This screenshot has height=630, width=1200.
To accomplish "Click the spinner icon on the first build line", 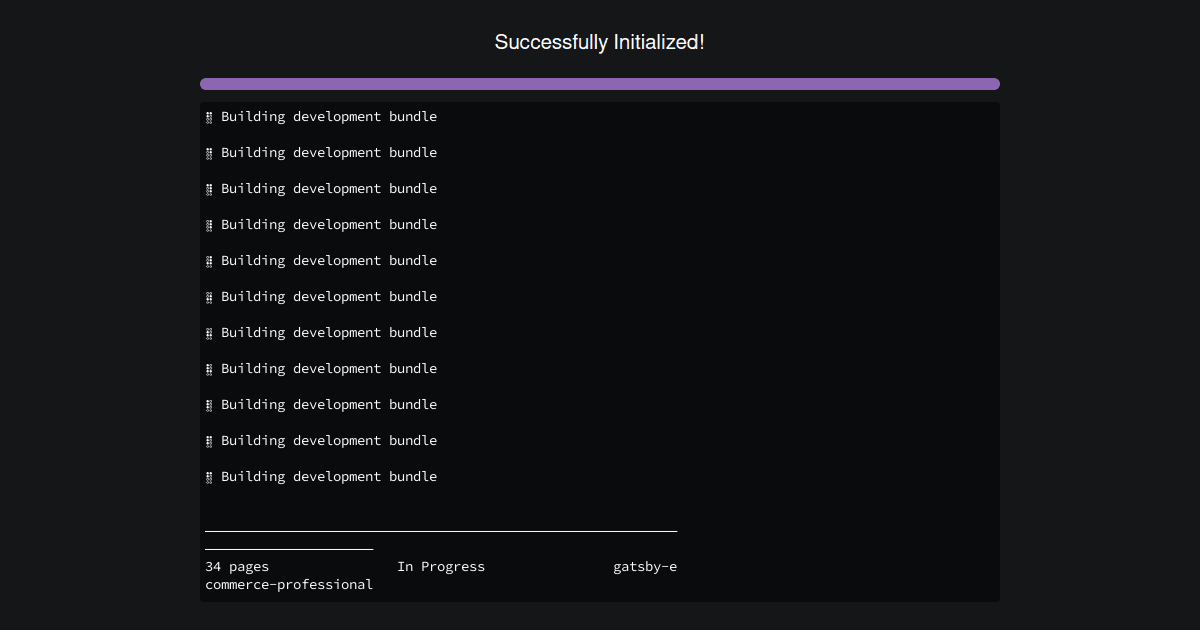I will [209, 117].
